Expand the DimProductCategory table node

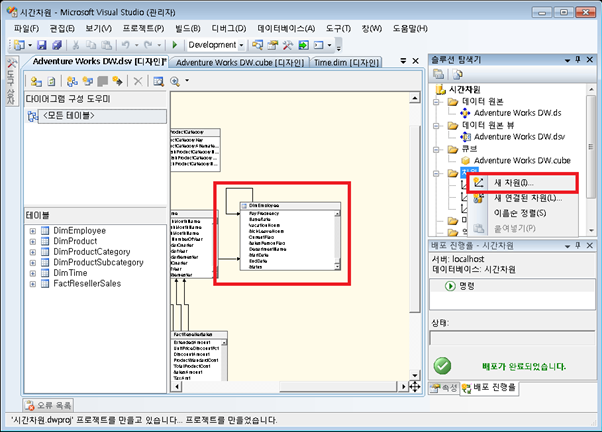[x=33, y=252]
